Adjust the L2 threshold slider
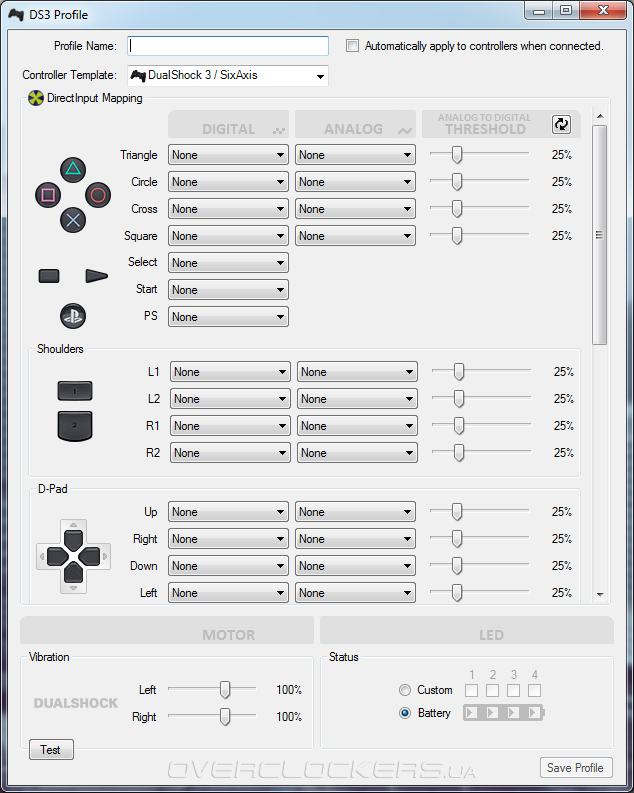 click(459, 399)
